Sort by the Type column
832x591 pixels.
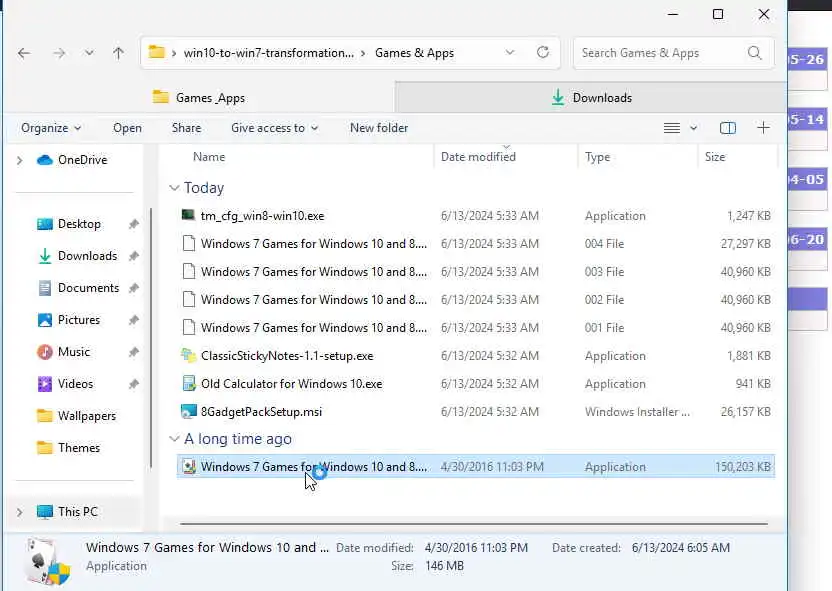click(x=597, y=157)
